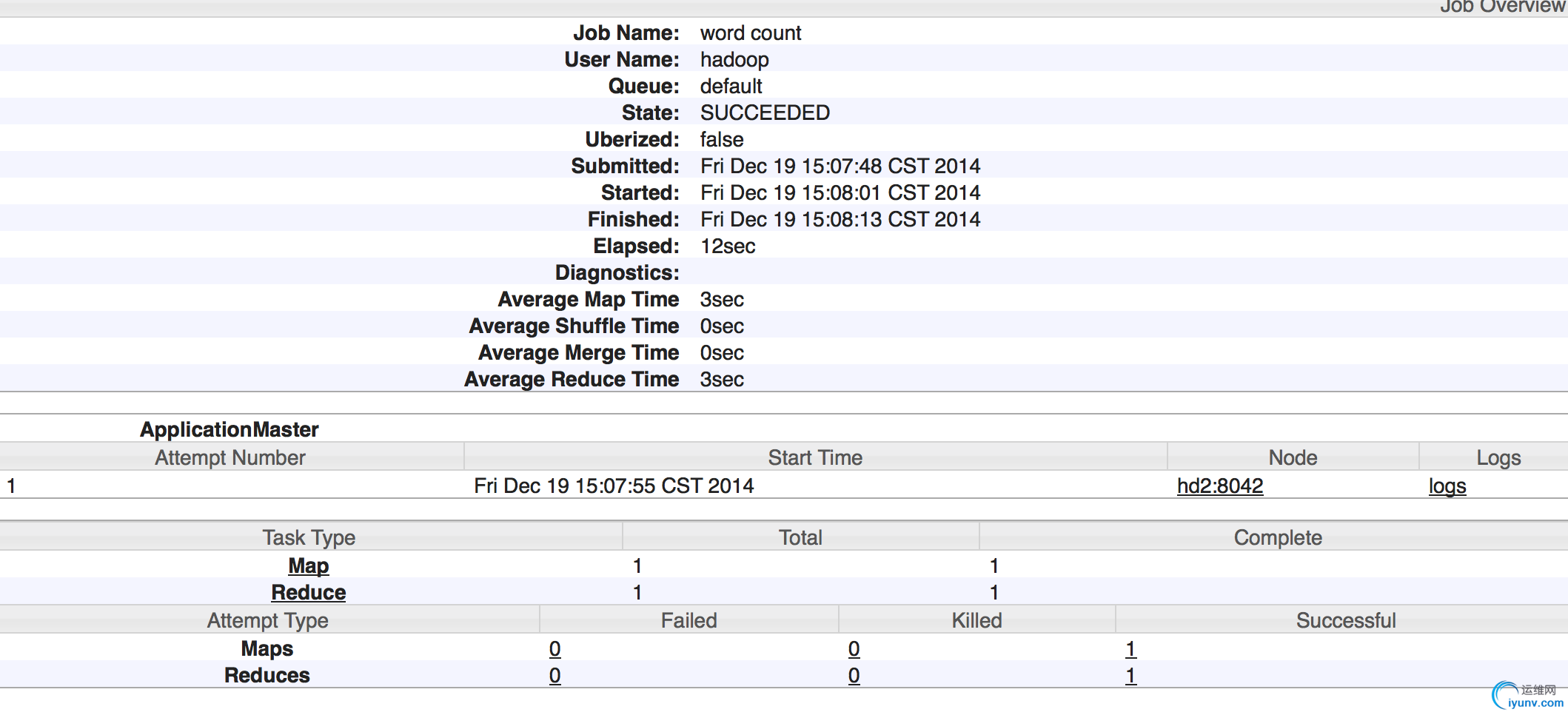Screen dimensions: 1568x715
Task: Click the Map row Total value
Action: 637,566
